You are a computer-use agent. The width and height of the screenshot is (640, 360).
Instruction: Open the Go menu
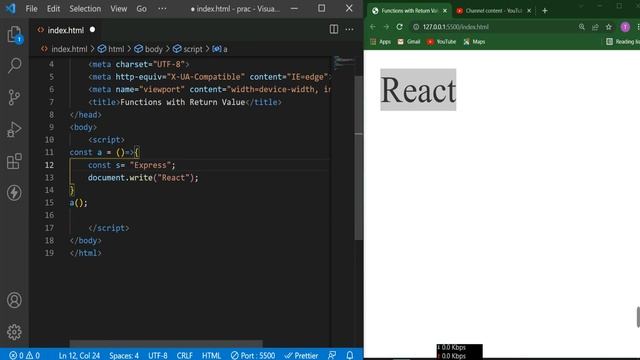141,9
